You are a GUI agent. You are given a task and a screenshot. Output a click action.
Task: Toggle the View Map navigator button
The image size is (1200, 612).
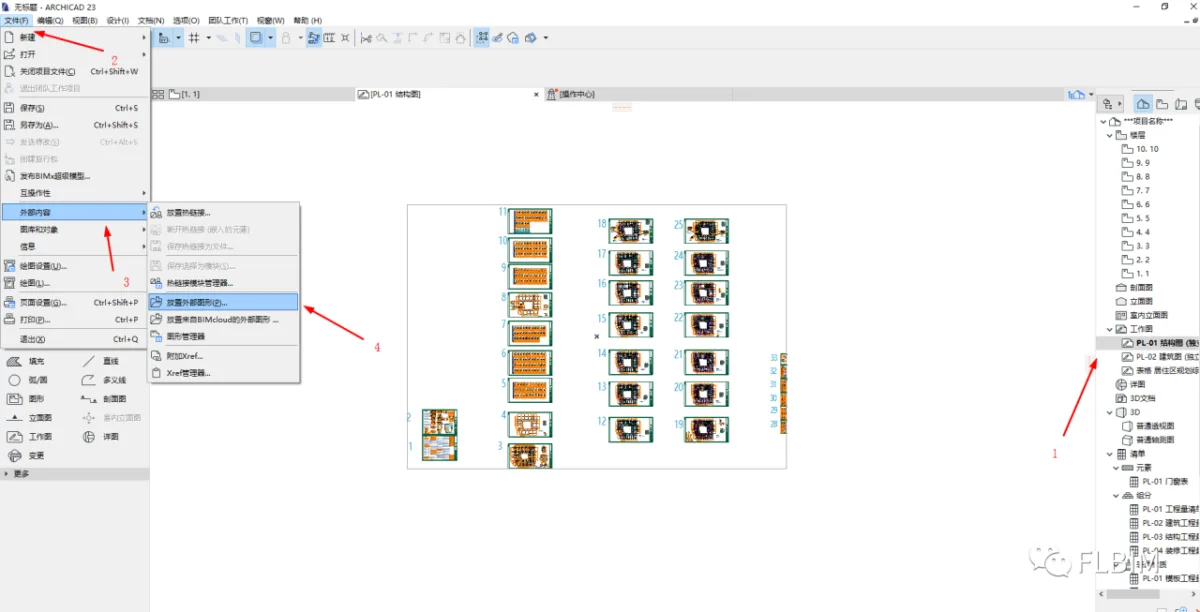(1162, 104)
